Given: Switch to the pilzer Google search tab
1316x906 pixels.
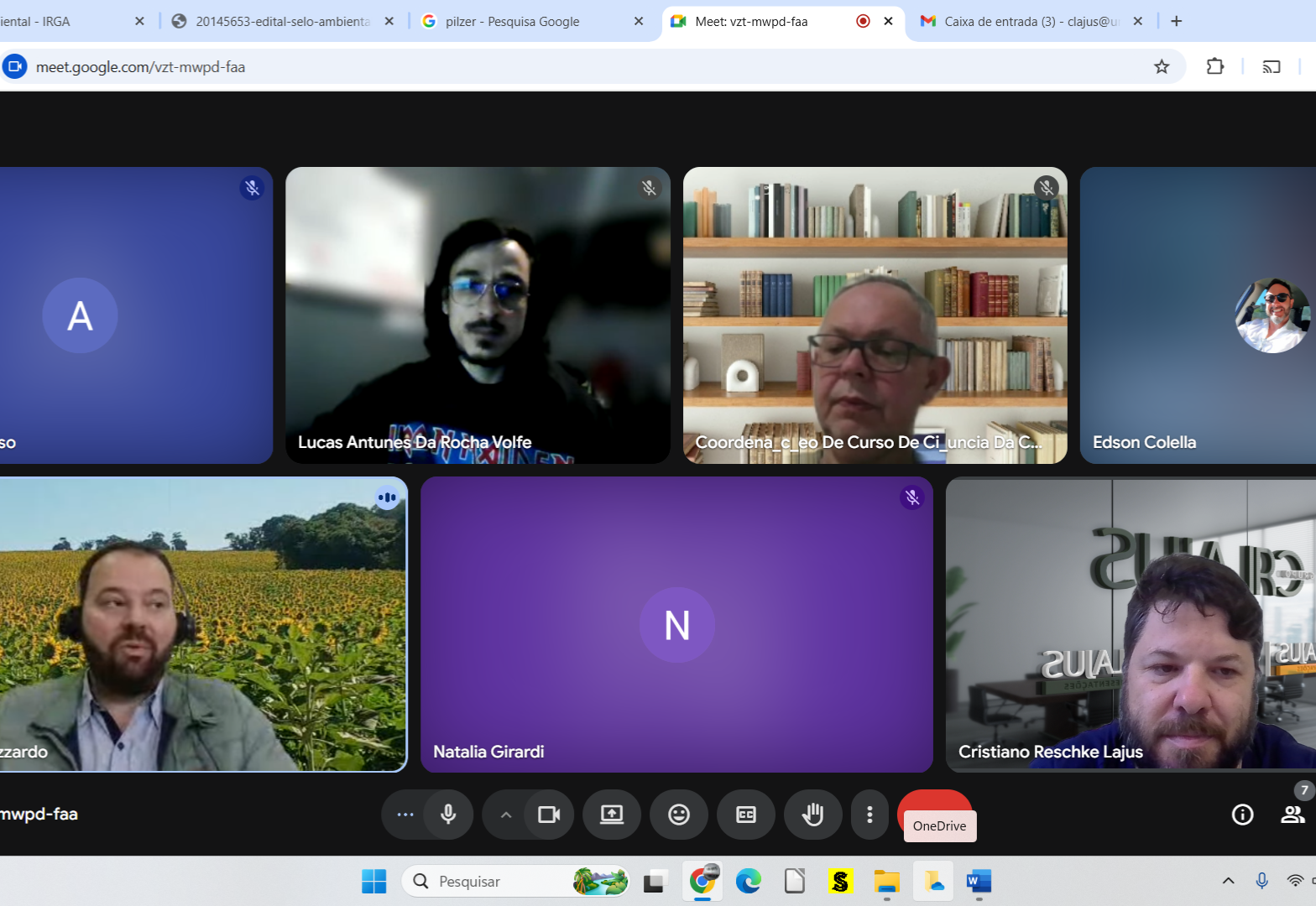Looking at the screenshot, I should click(x=512, y=22).
